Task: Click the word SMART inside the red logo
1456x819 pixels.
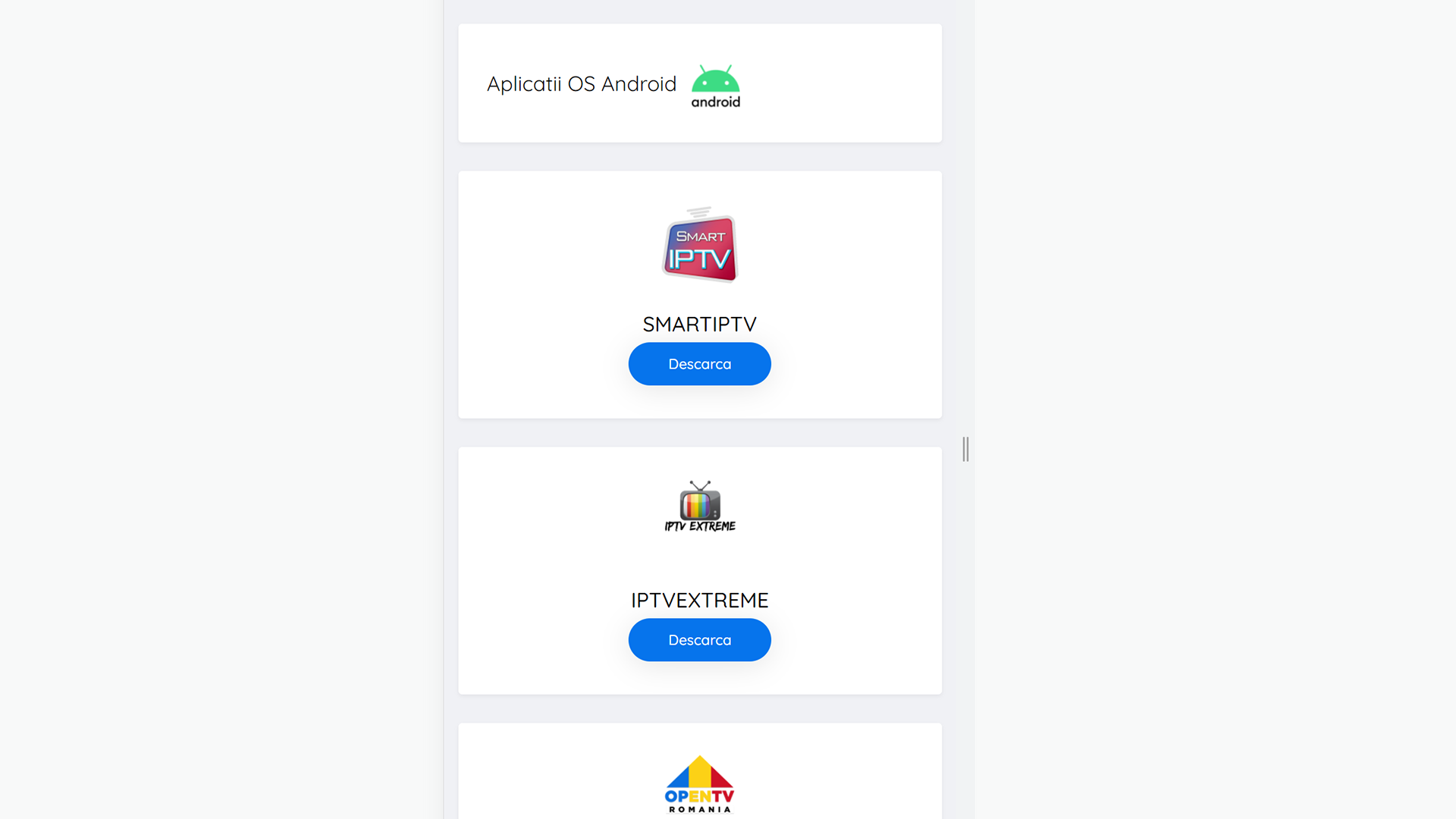Action: pyautogui.click(x=700, y=237)
